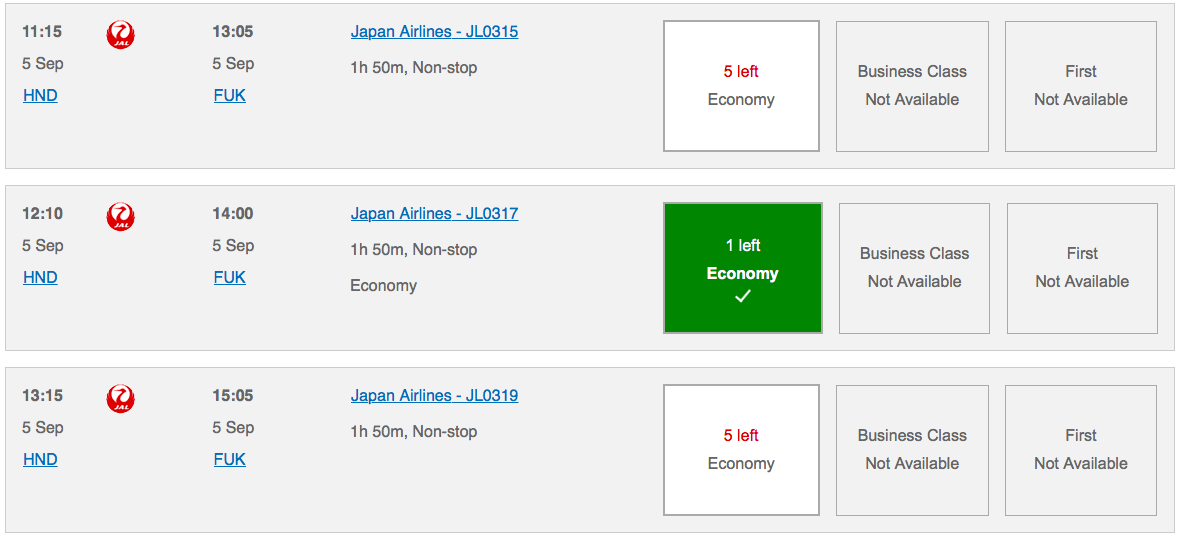Click HND airport link on 12:10 flight
The image size is (1180, 540).
click(40, 278)
